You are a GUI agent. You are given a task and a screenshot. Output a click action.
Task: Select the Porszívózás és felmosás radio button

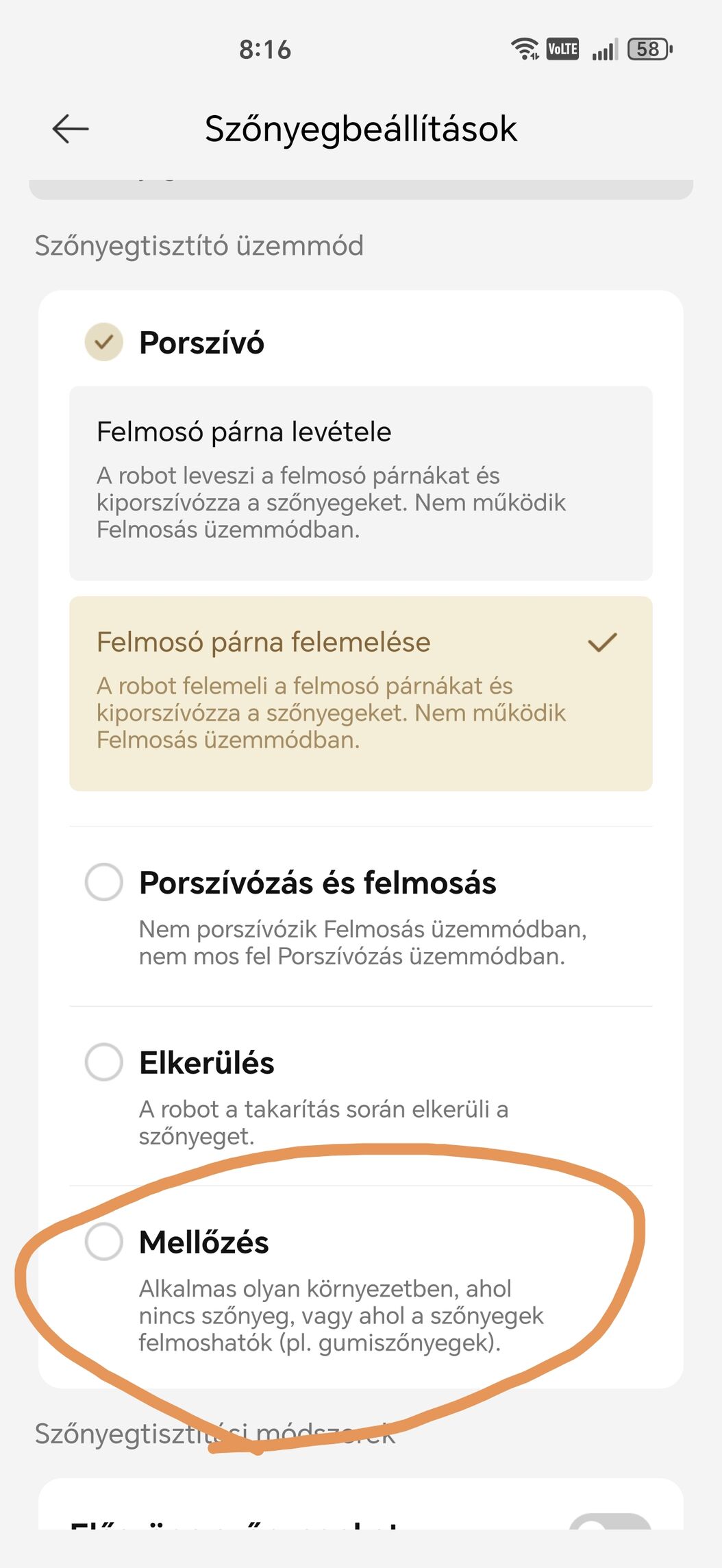103,881
